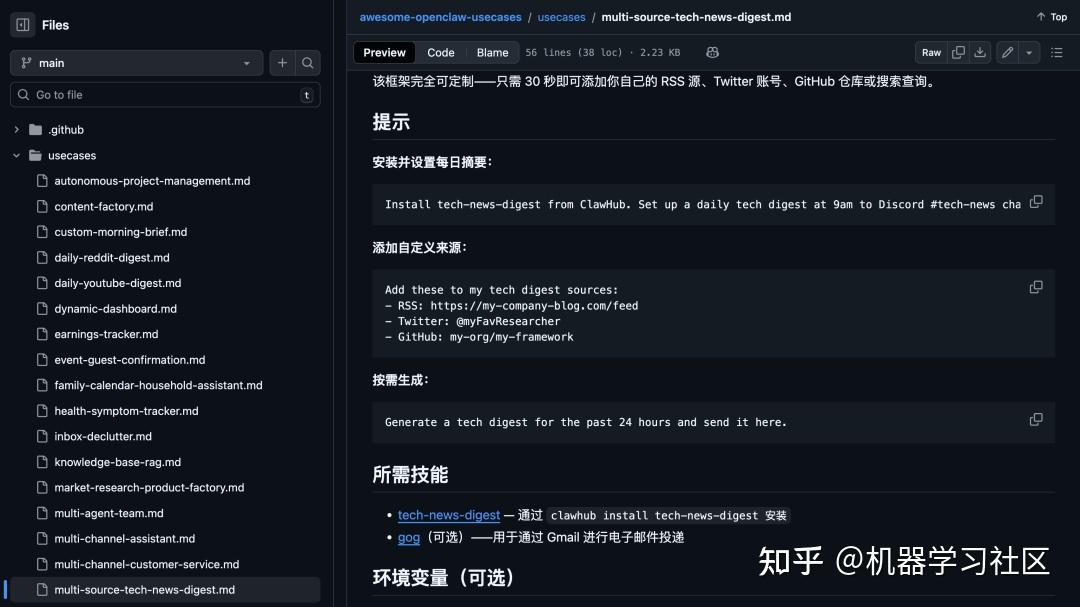1080x607 pixels.
Task: Jump to Top of the file
Action: coord(1052,17)
